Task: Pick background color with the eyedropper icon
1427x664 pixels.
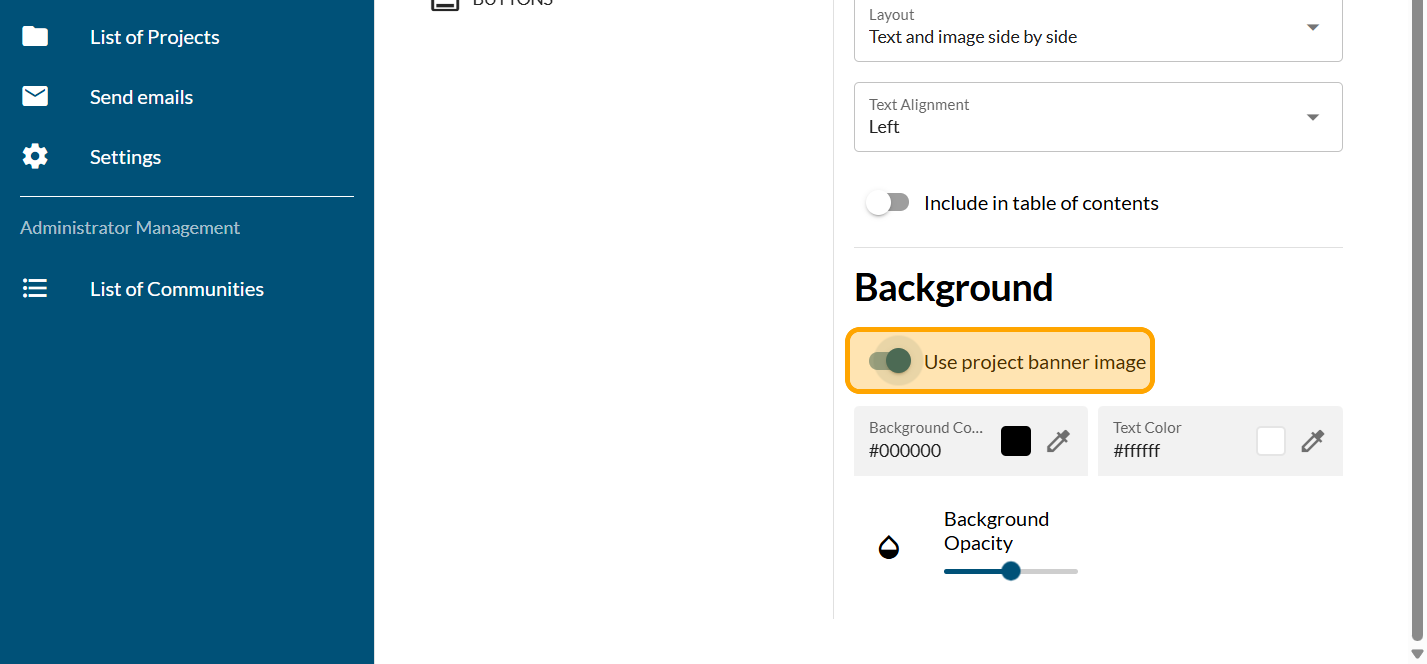Action: tap(1058, 441)
